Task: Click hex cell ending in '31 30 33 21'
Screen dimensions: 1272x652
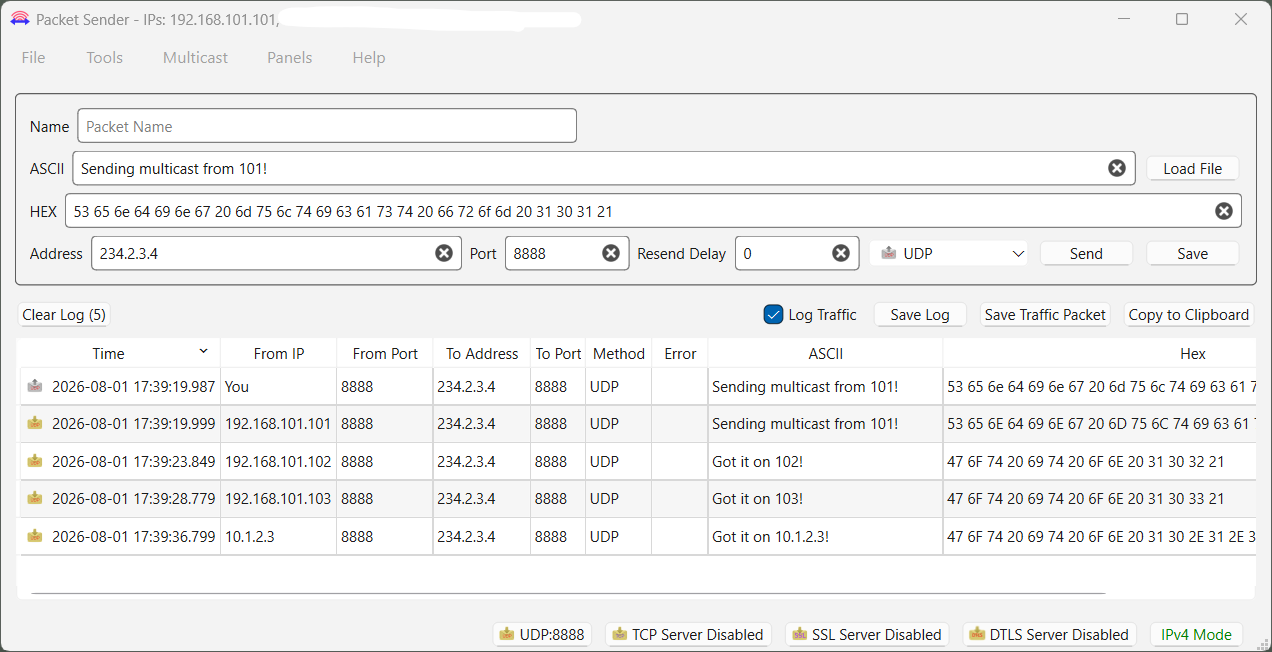Action: tap(1100, 498)
